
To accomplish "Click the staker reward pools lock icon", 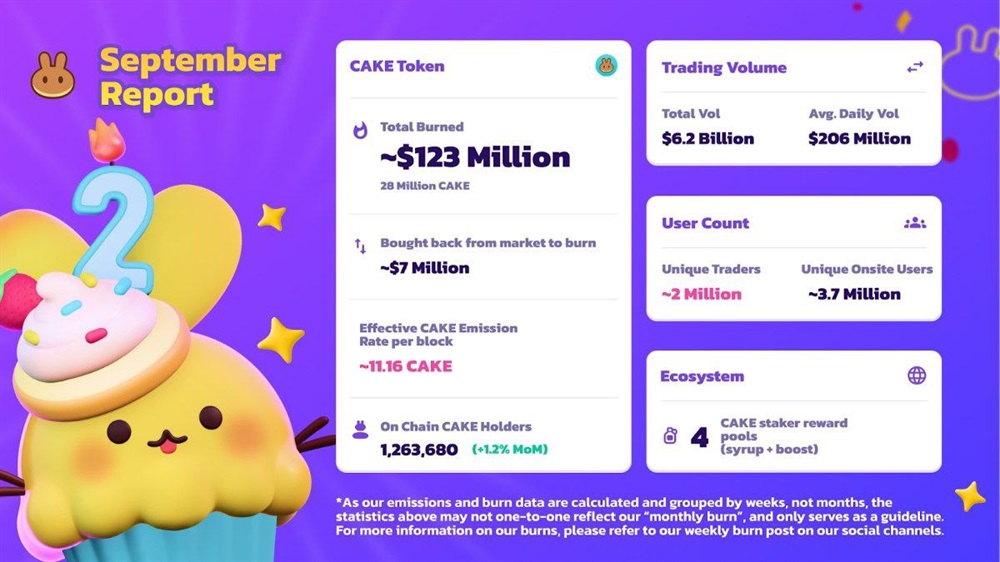I will point(670,436).
